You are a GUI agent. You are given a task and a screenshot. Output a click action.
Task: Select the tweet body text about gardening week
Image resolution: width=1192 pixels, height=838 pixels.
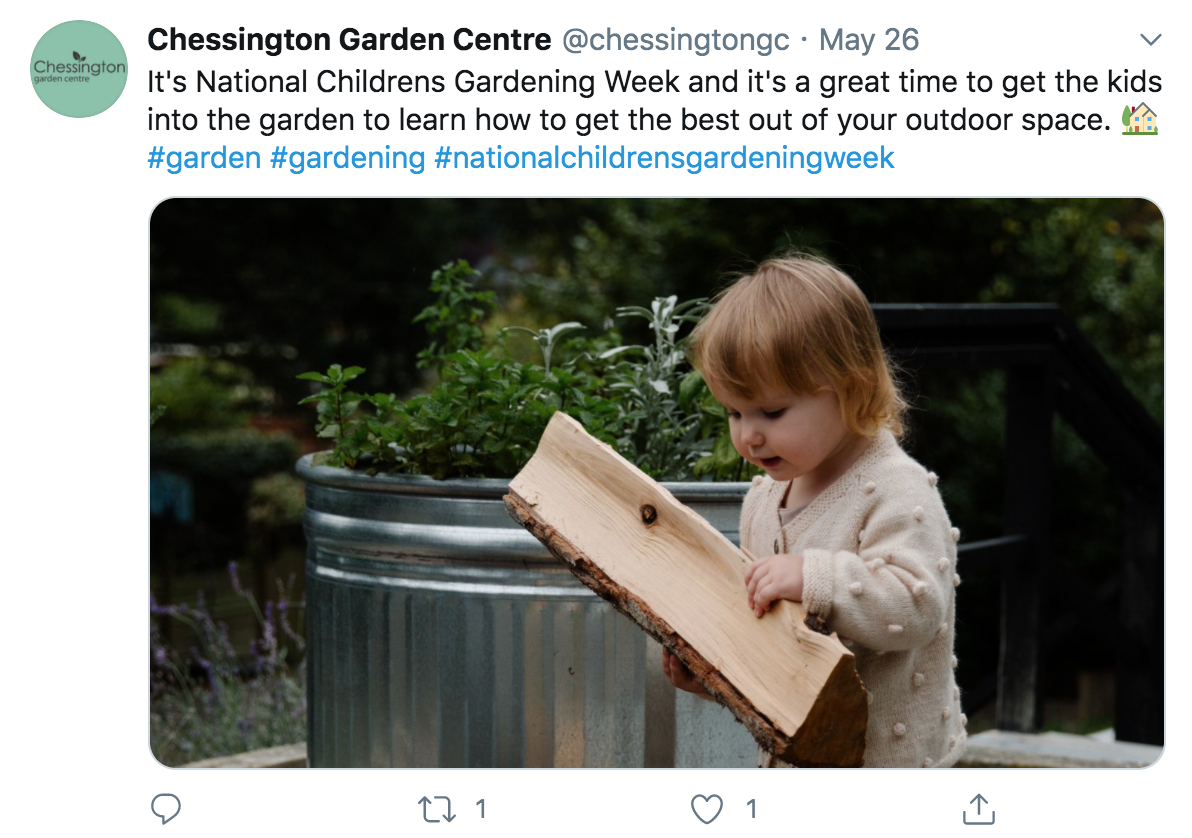(x=655, y=100)
